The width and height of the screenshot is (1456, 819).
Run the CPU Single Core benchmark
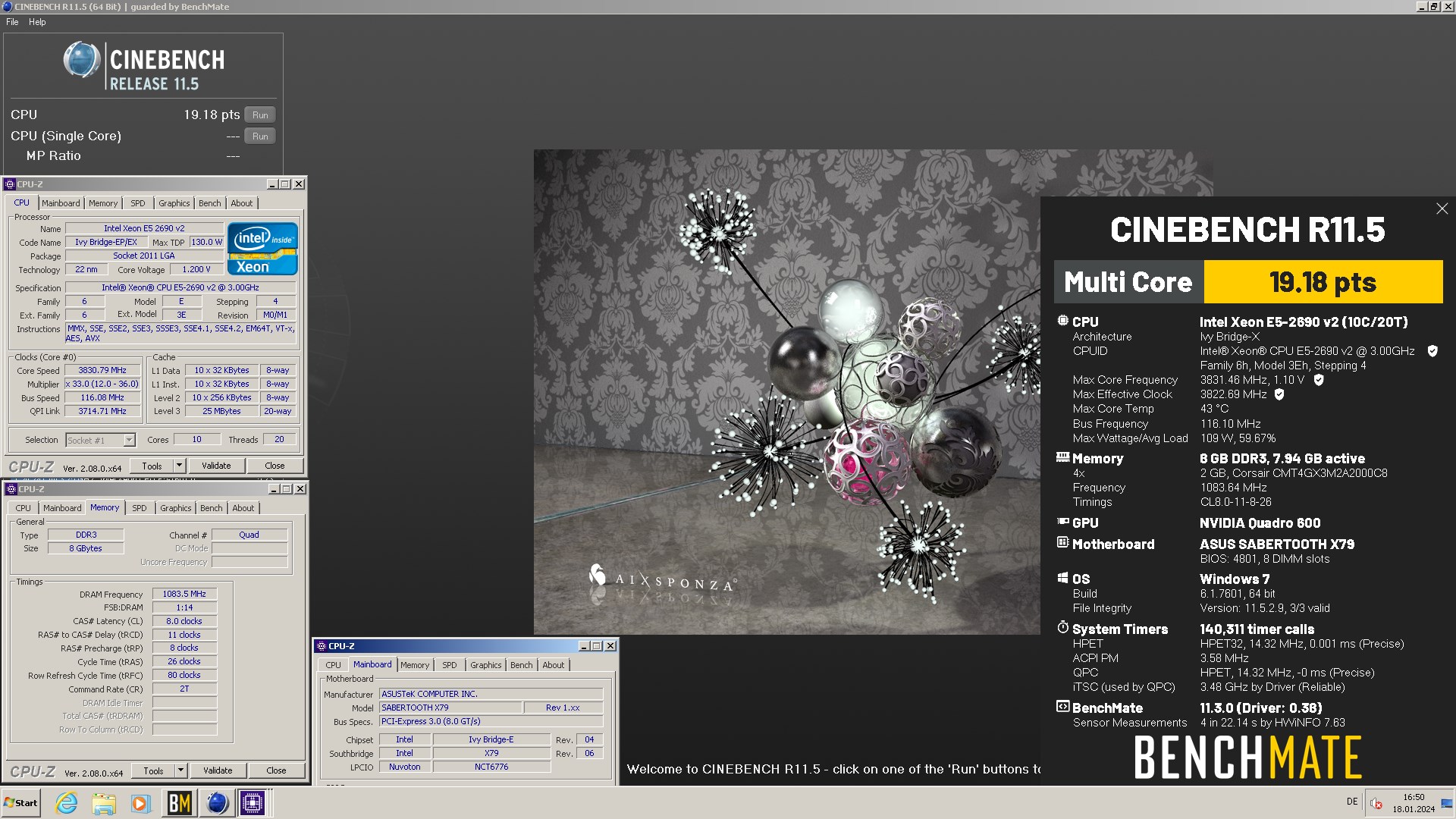[x=260, y=136]
